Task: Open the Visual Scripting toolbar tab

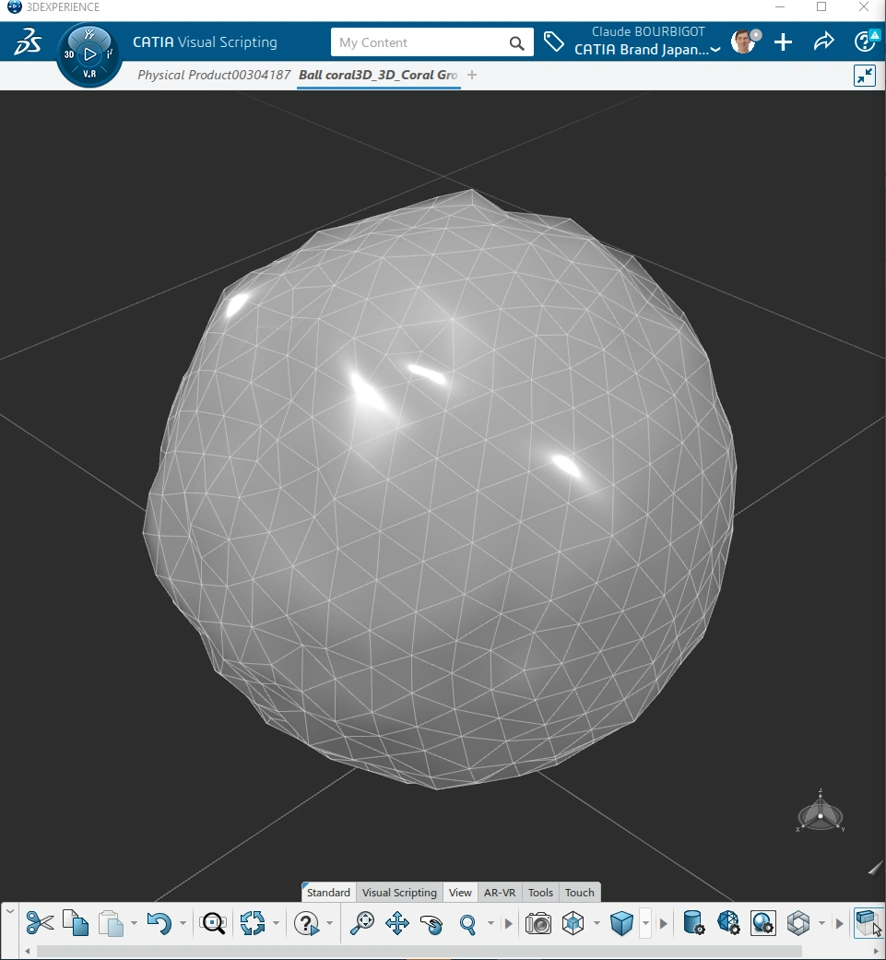Action: (x=399, y=892)
